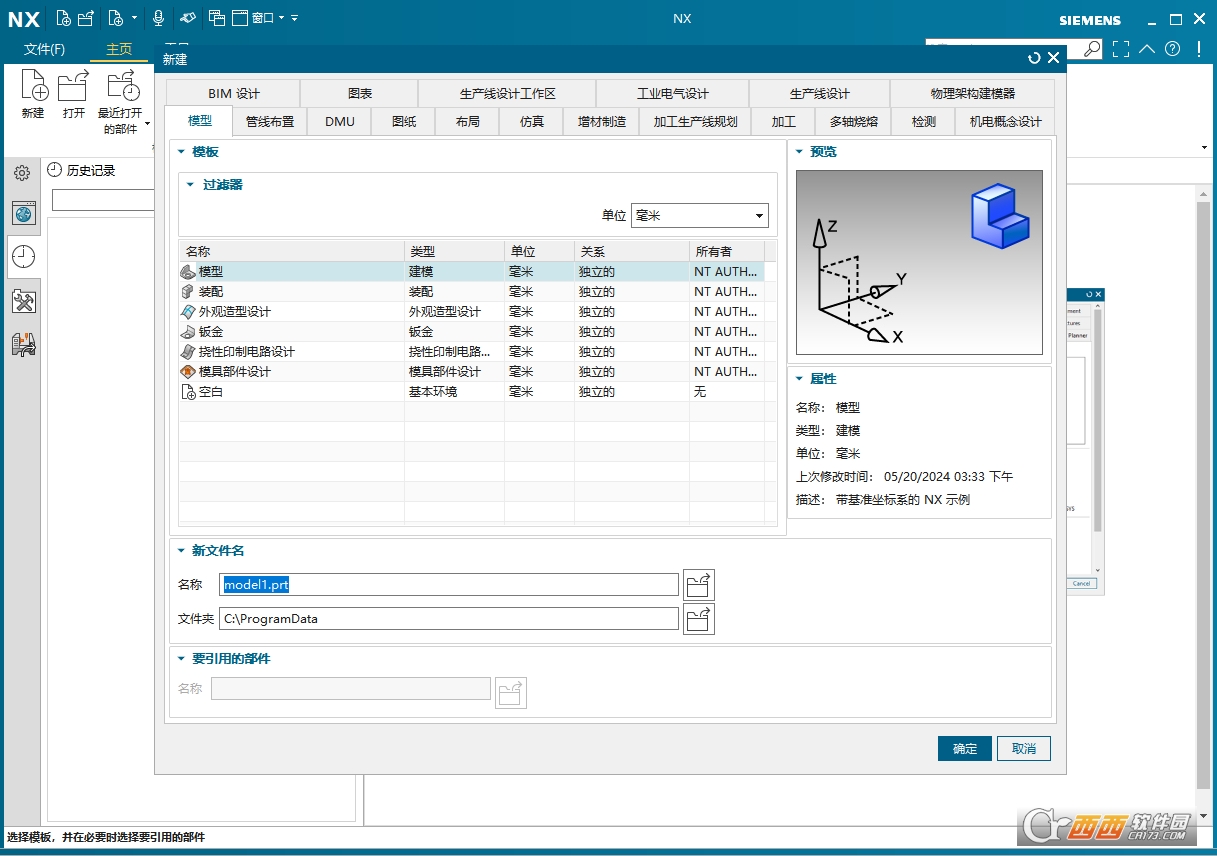
Task: Switch to the 主页 ribbon tab
Action: 119,49
